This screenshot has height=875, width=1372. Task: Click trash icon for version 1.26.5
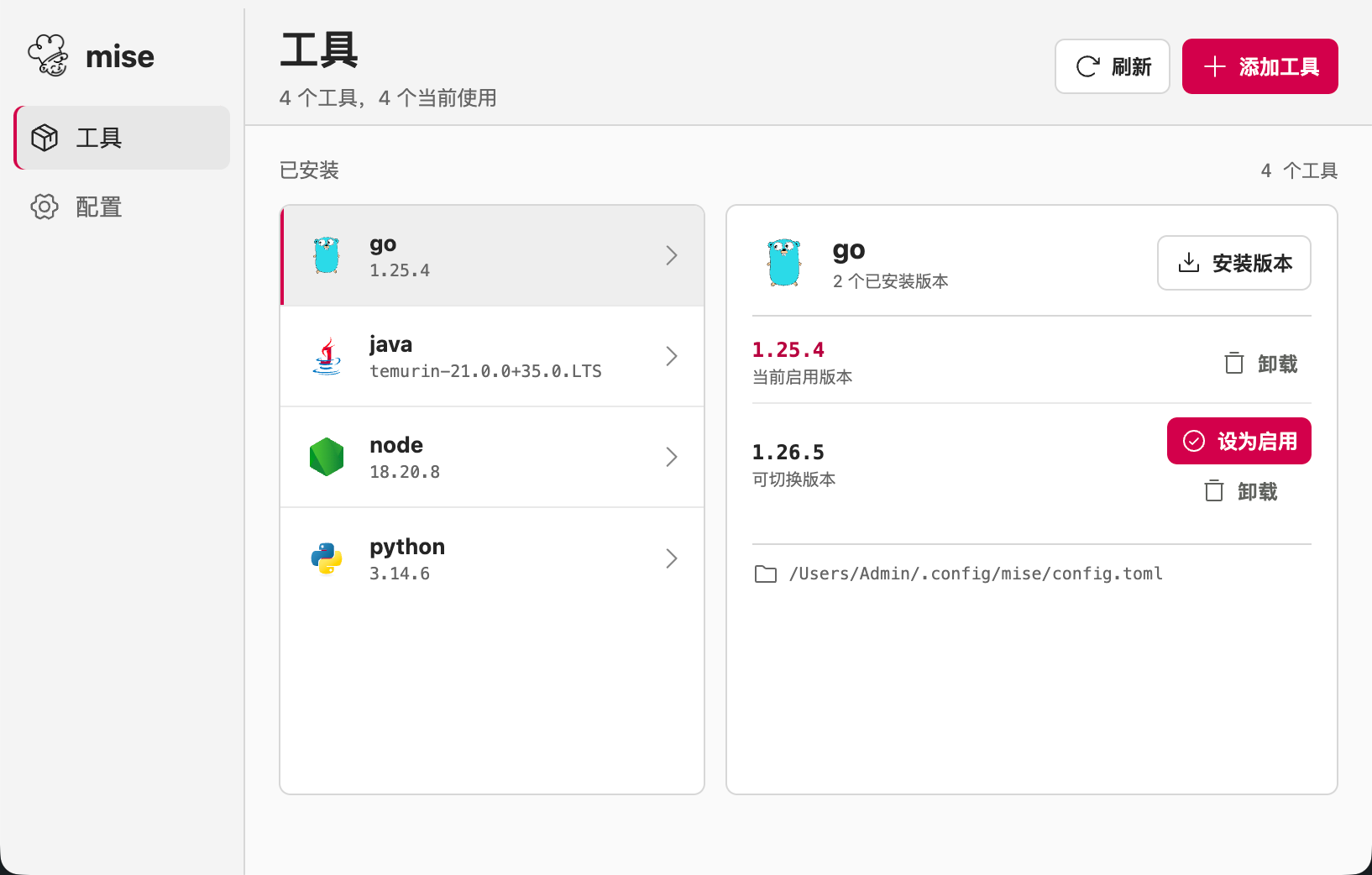[x=1214, y=490]
